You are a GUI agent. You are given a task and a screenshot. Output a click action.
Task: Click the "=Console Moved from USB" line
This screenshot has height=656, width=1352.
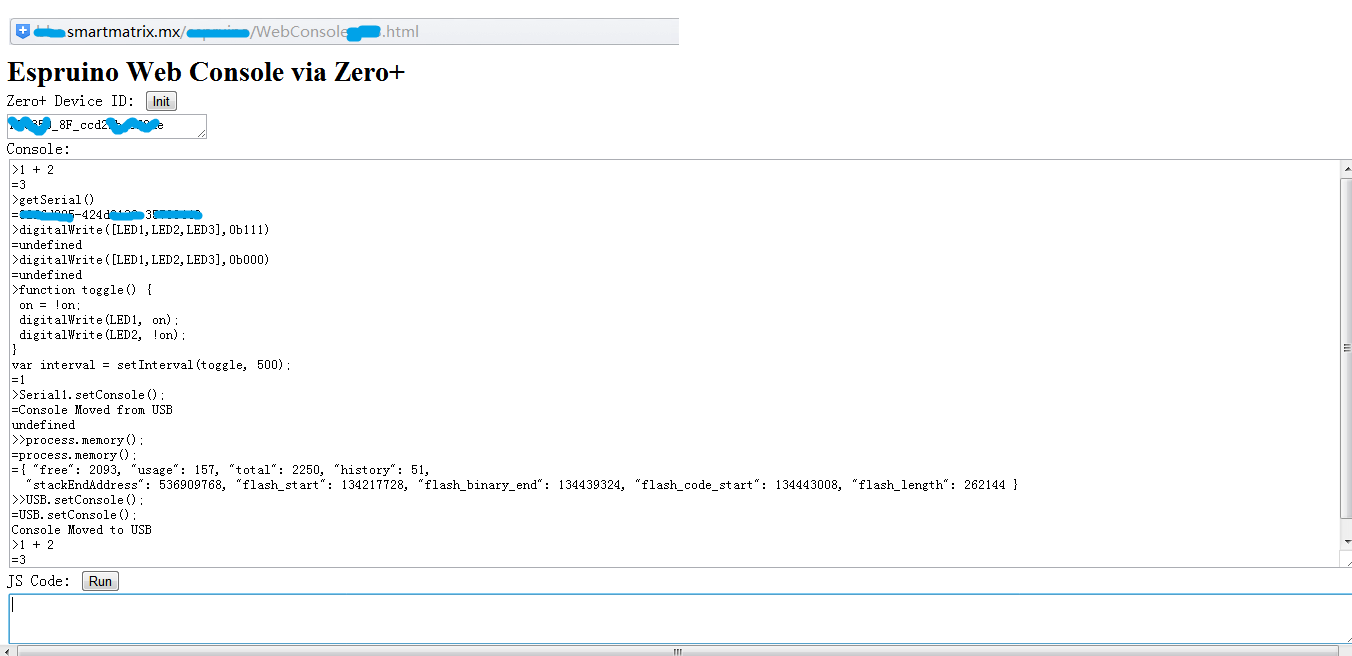tap(92, 410)
